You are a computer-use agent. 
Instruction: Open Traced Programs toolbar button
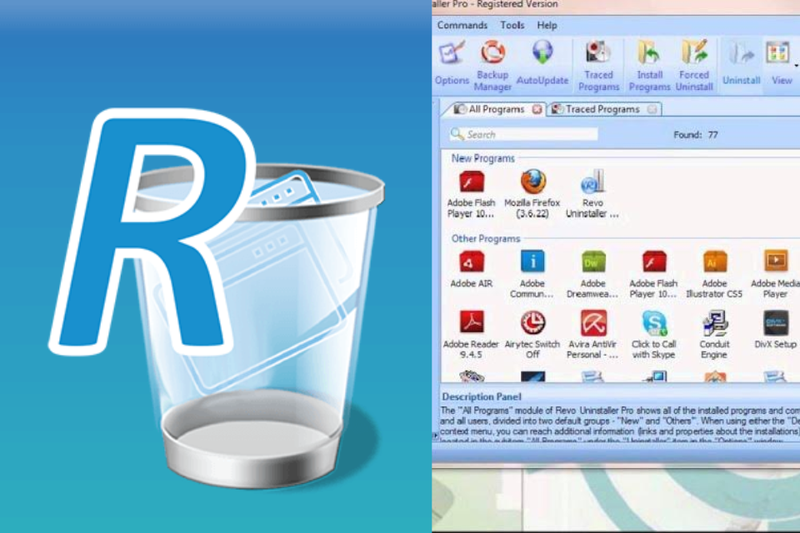pos(598,65)
